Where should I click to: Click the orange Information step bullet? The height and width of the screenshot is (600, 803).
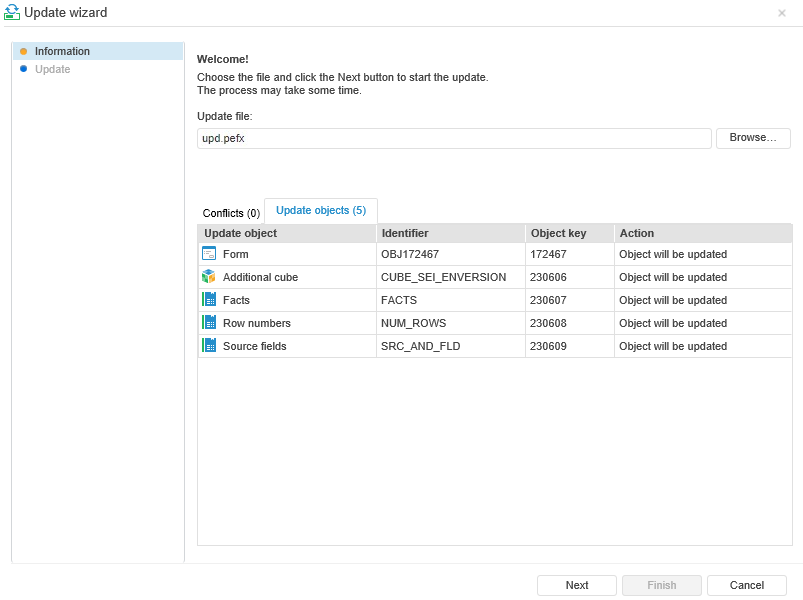pyautogui.click(x=23, y=52)
